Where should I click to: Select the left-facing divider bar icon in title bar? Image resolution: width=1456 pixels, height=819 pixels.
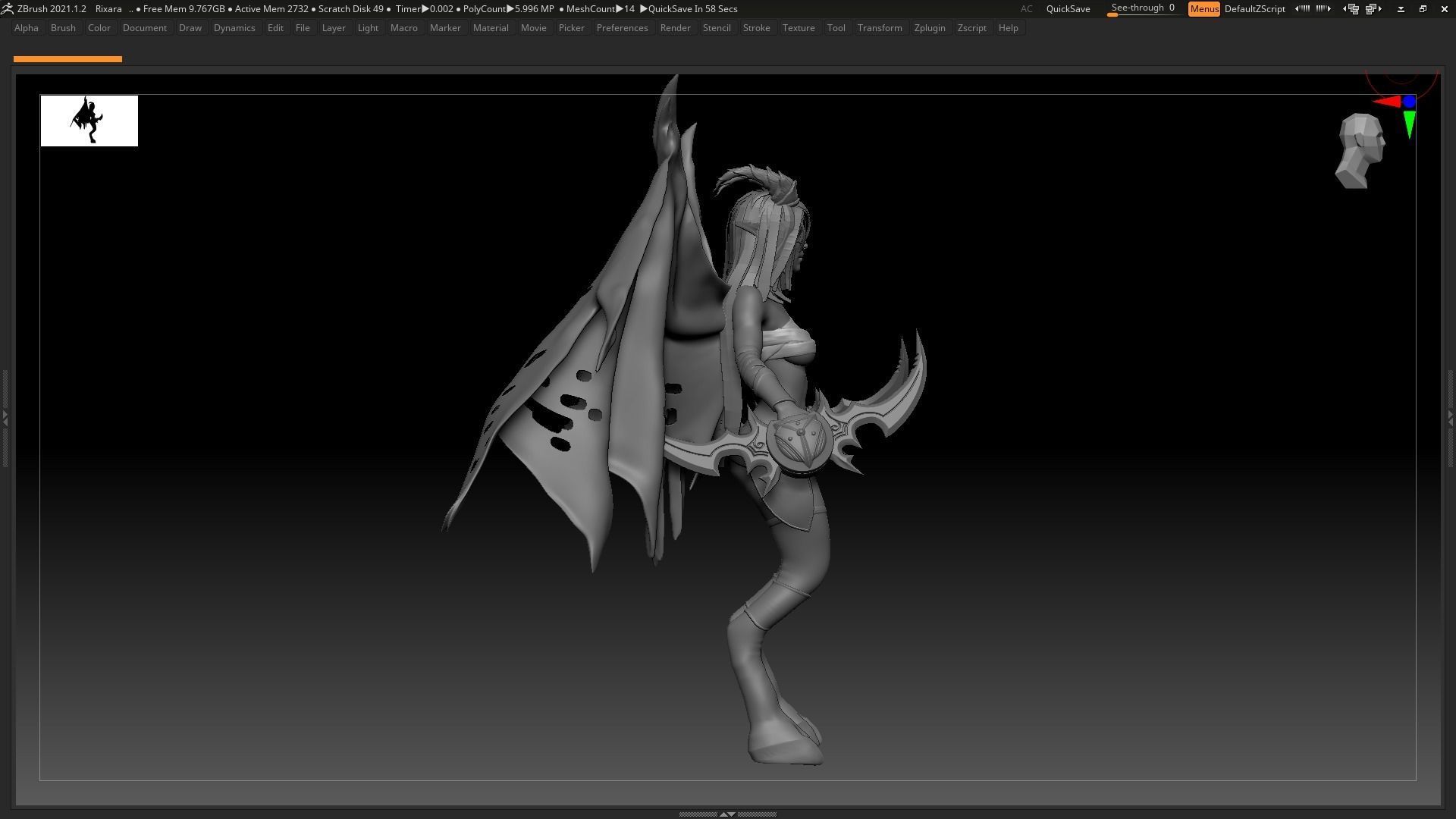(1303, 8)
